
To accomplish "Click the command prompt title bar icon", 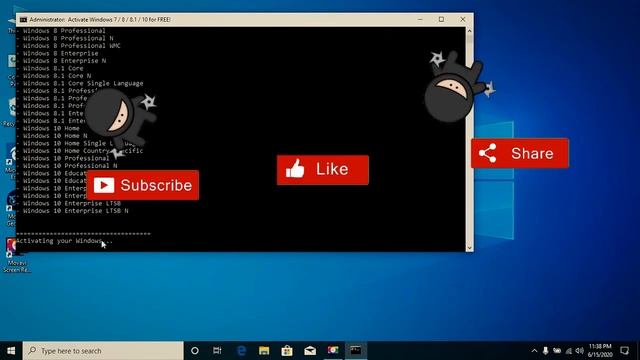I will 24,20.
